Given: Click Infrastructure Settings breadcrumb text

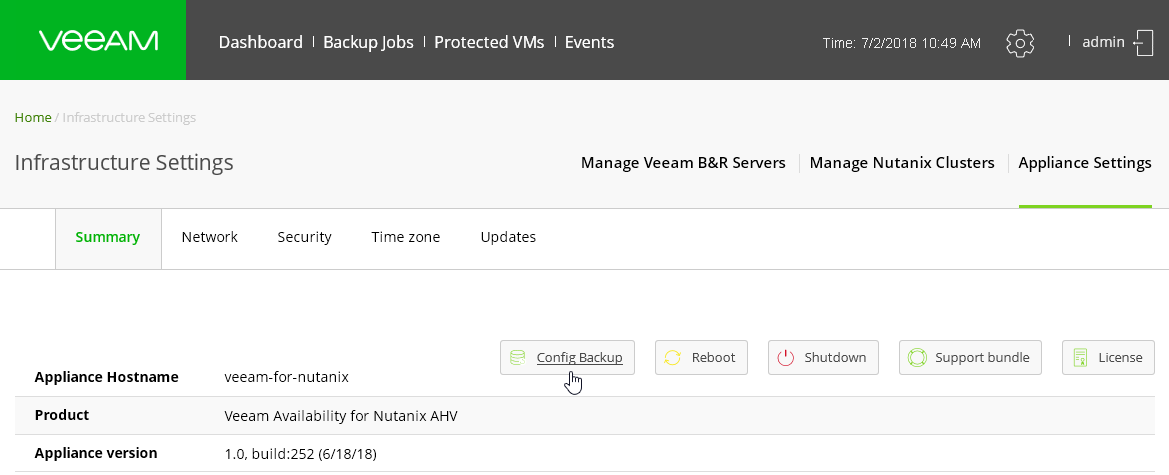Looking at the screenshot, I should point(129,118).
